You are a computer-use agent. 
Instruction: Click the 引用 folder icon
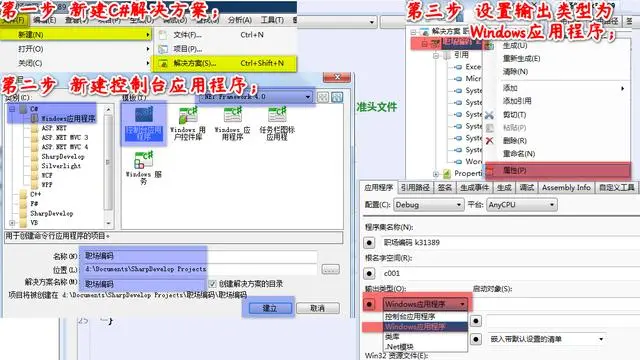click(x=447, y=55)
